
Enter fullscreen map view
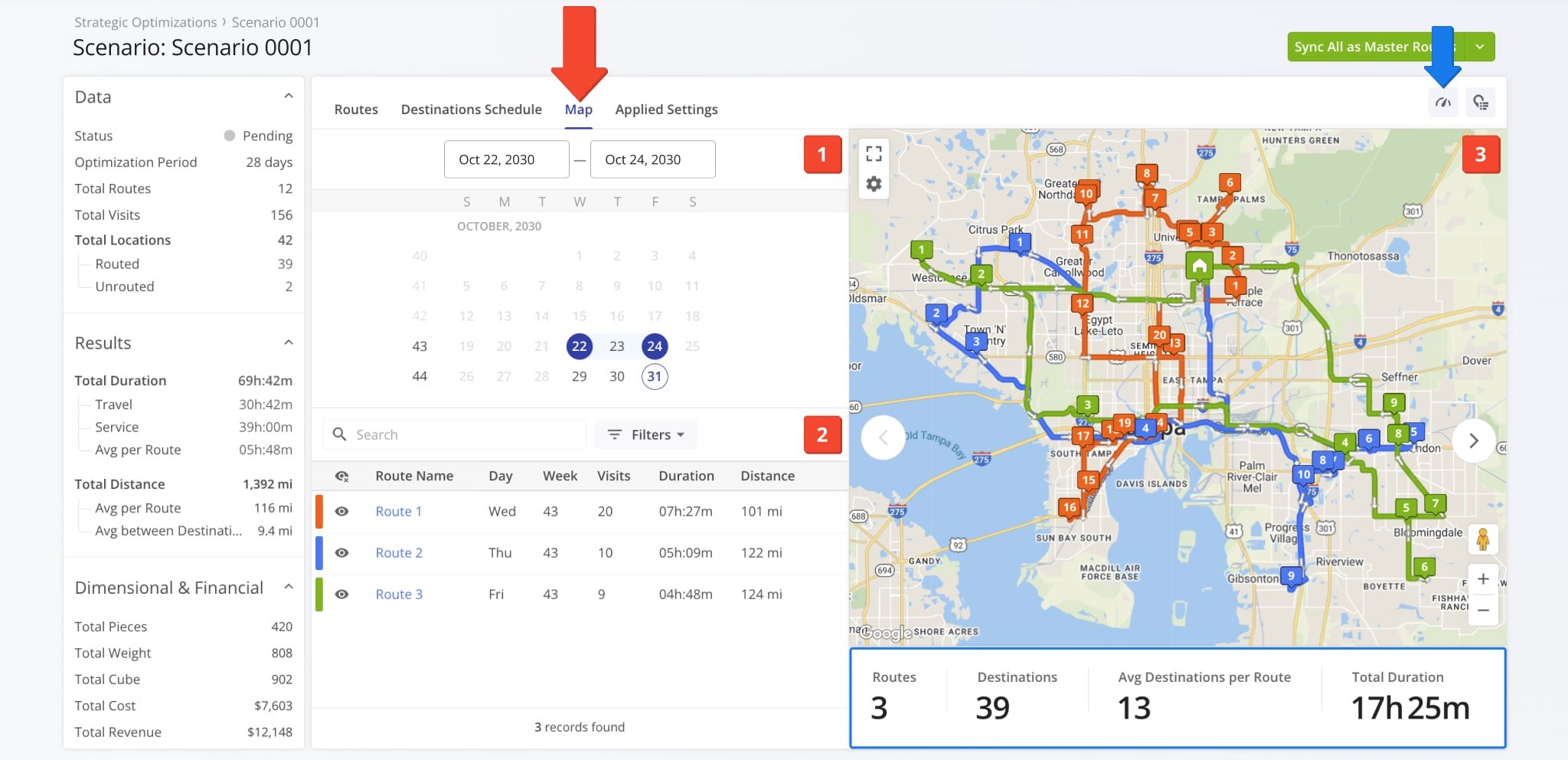874,153
